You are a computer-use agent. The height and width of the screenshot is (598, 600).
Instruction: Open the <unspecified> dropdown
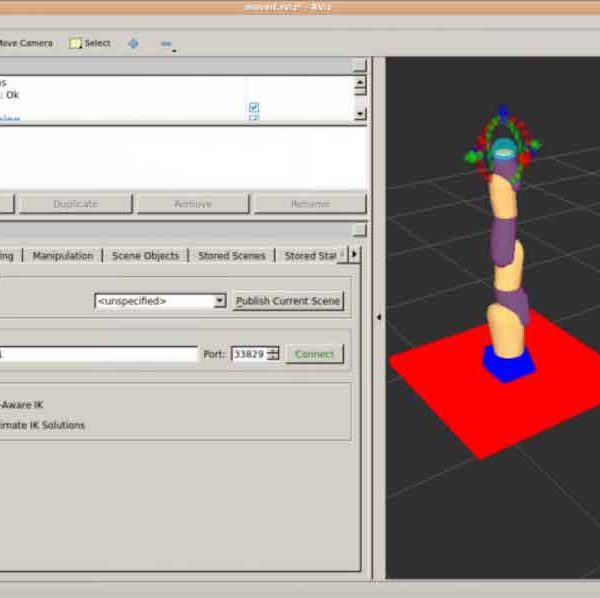click(161, 301)
